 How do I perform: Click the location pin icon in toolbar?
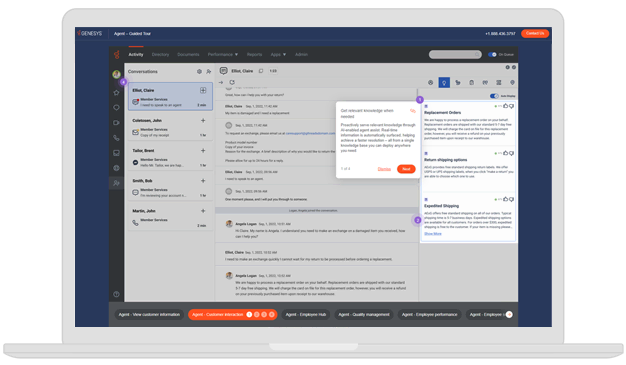pos(512,83)
